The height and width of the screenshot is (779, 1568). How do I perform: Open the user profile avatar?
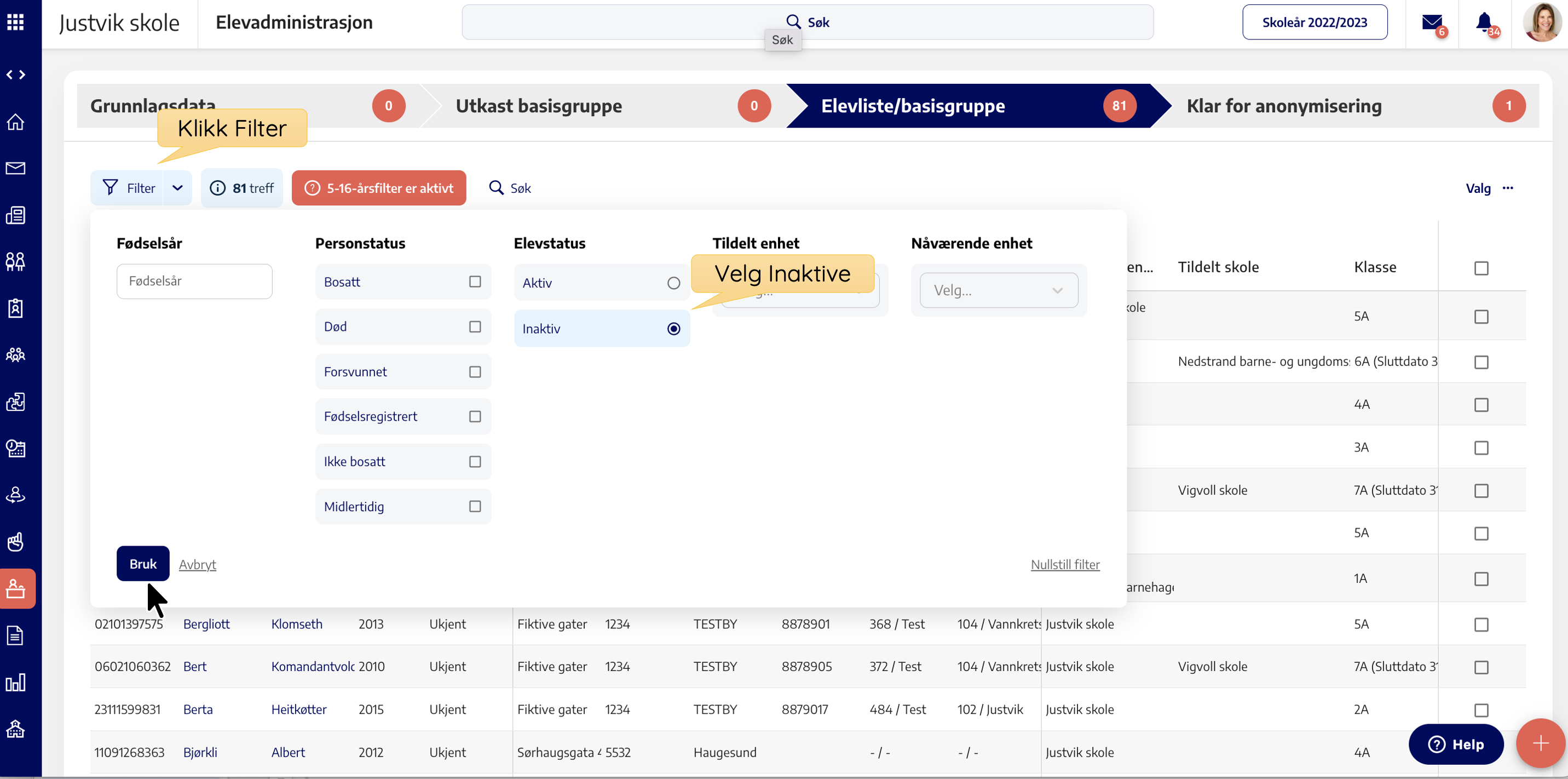pyautogui.click(x=1542, y=22)
